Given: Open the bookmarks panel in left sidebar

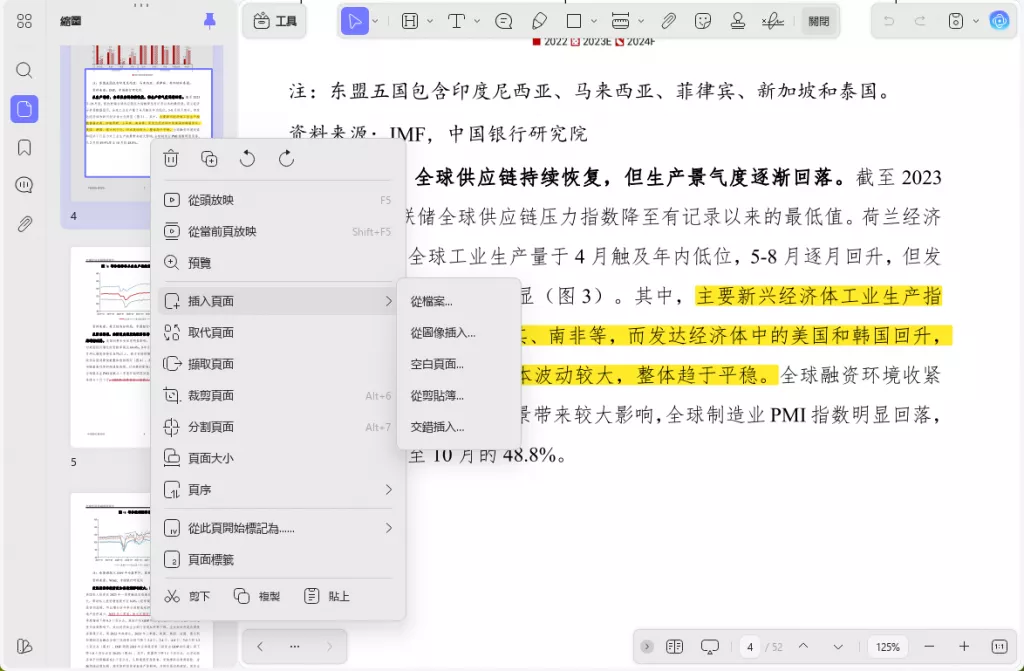Looking at the screenshot, I should [24, 148].
